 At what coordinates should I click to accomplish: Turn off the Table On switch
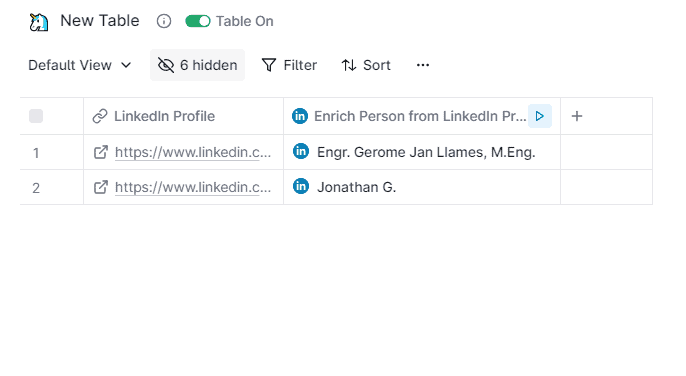198,21
